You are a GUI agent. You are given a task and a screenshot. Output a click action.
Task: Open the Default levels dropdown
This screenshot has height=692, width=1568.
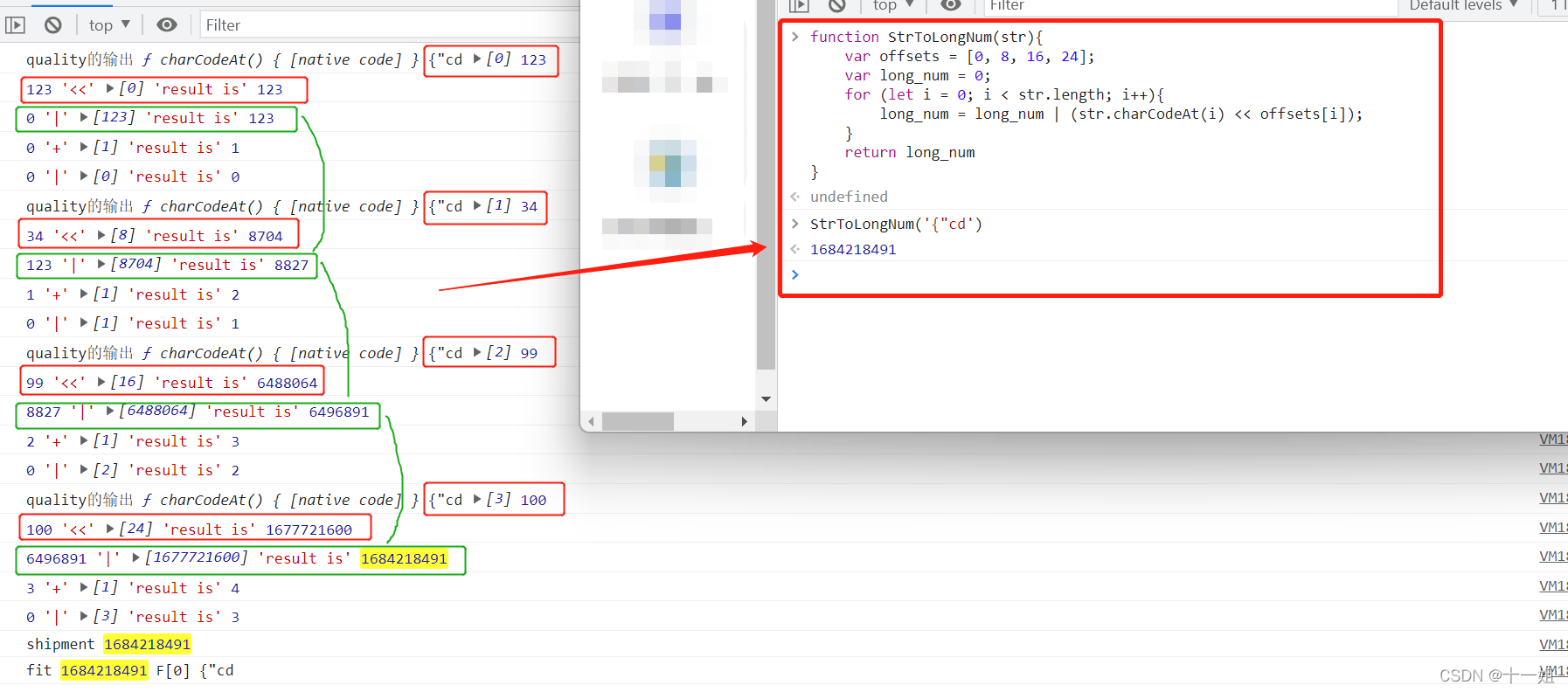[1464, 5]
